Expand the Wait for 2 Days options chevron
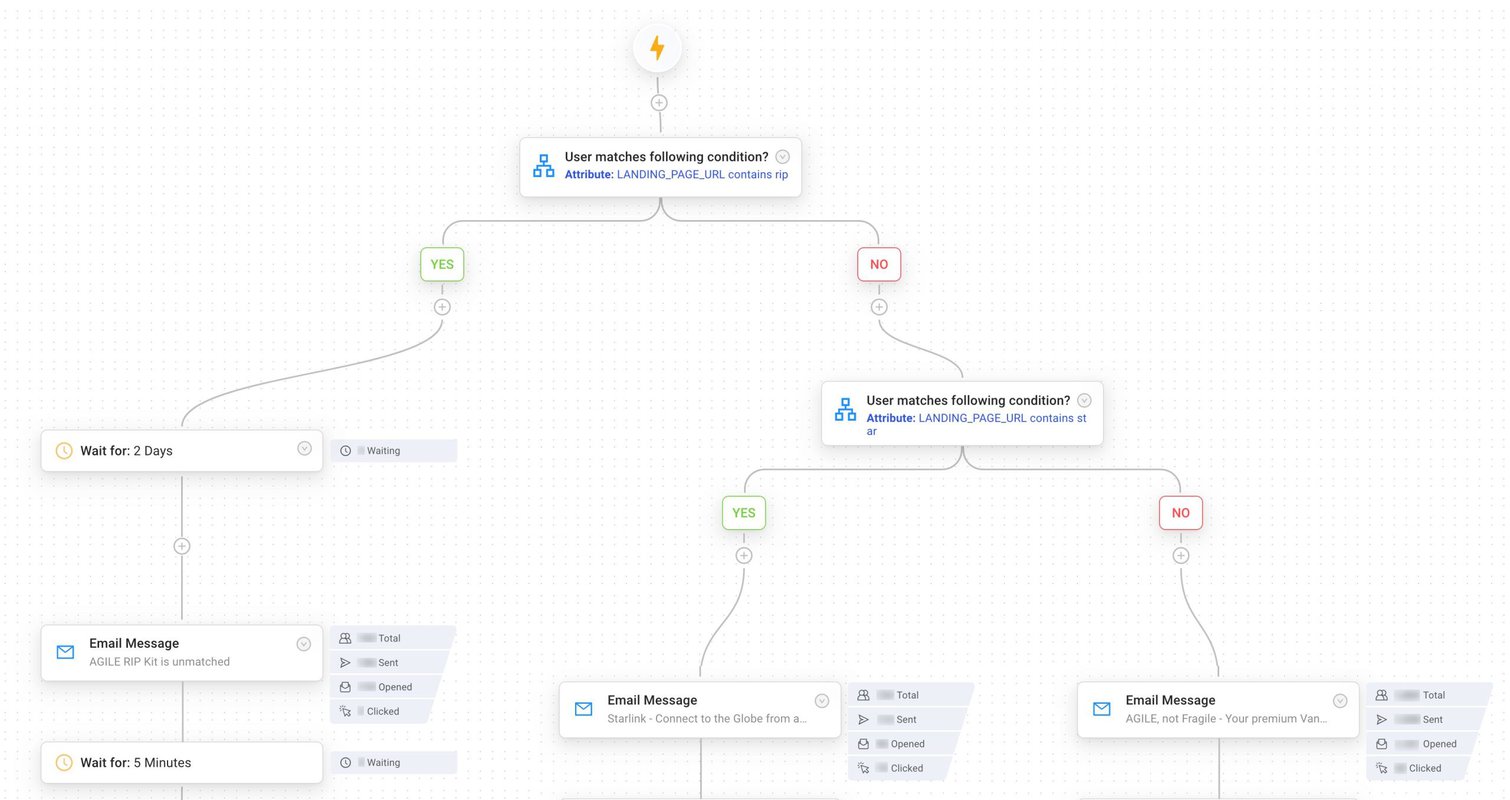This screenshot has width=1510, height=800. tap(304, 449)
